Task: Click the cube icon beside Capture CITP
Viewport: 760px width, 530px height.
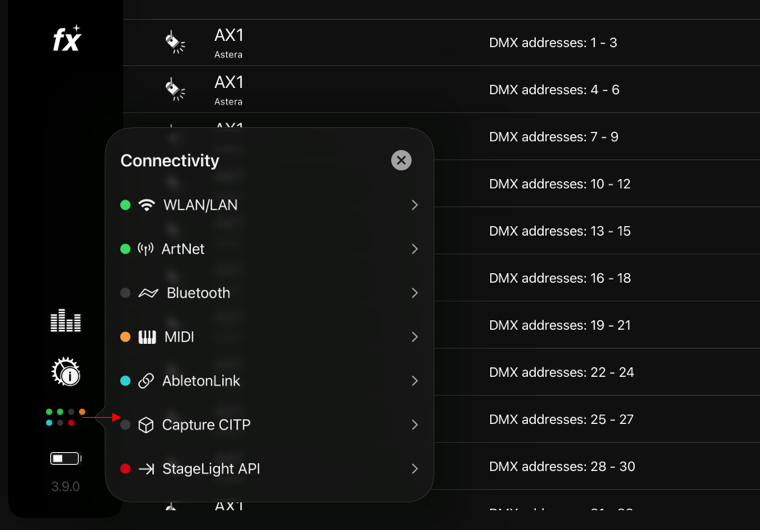Action: 146,425
